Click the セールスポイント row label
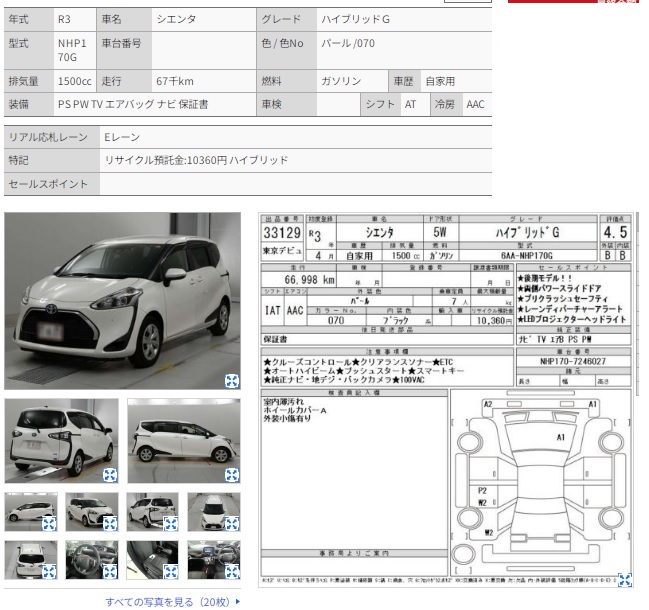This screenshot has width=649, height=610. [52, 184]
